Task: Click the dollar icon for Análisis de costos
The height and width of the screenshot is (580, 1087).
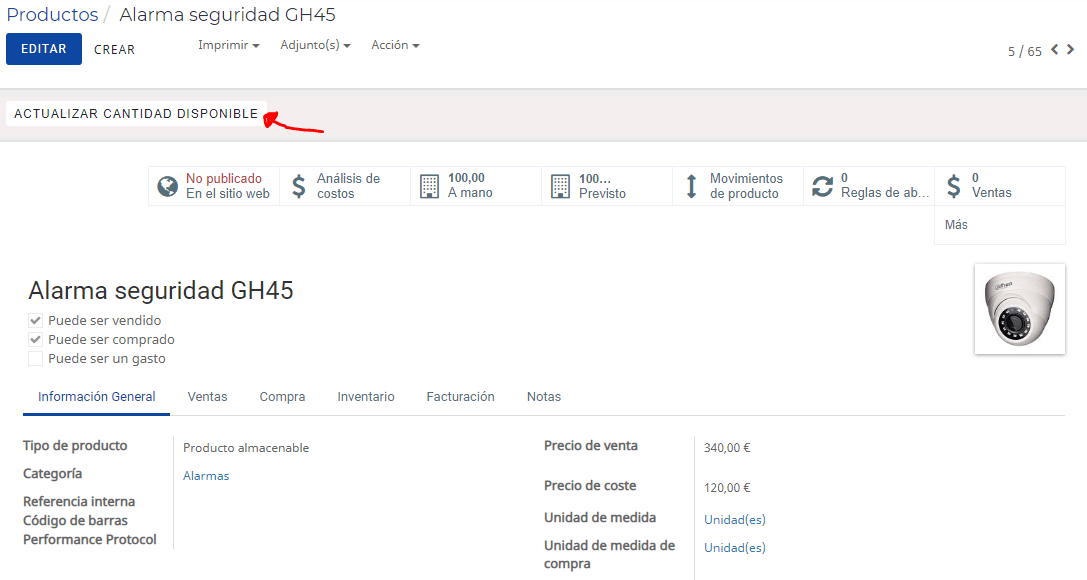Action: pos(299,186)
